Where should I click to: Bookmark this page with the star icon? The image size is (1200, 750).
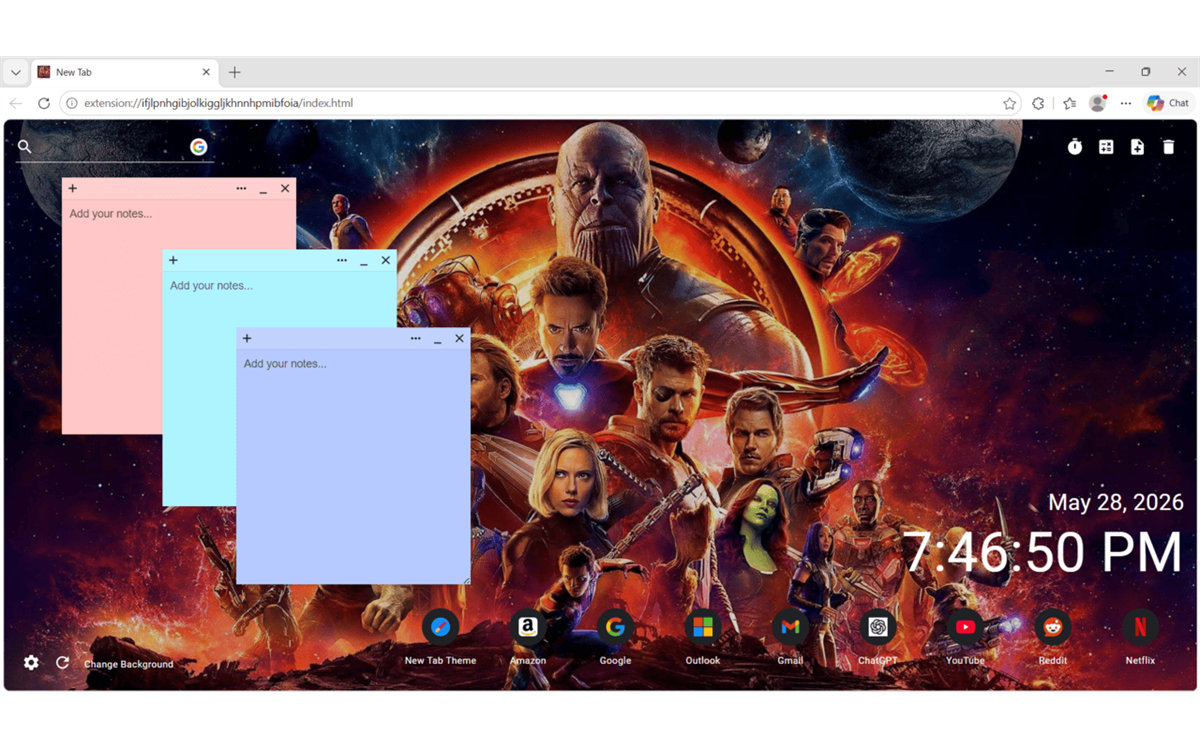tap(1010, 103)
